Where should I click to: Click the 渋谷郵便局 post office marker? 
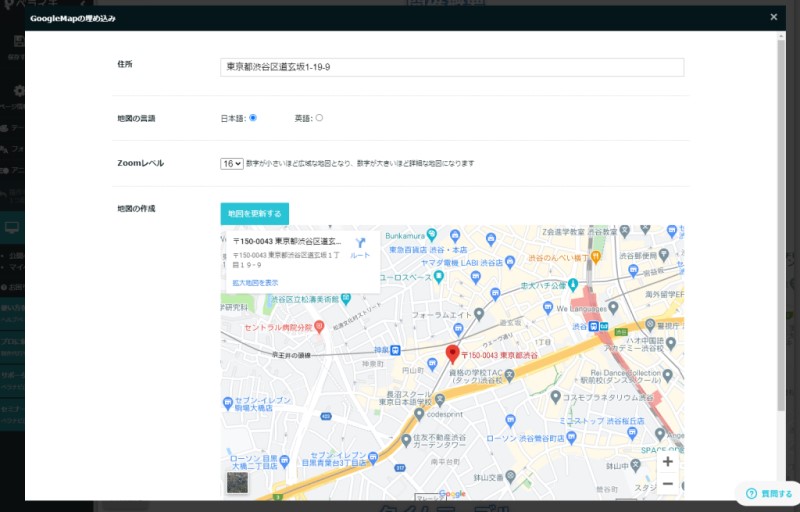pos(663,254)
